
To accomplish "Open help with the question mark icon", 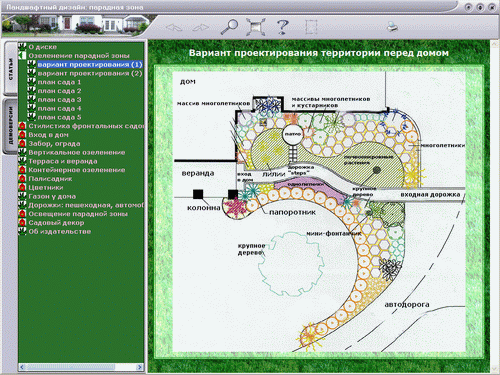I will click(x=282, y=27).
